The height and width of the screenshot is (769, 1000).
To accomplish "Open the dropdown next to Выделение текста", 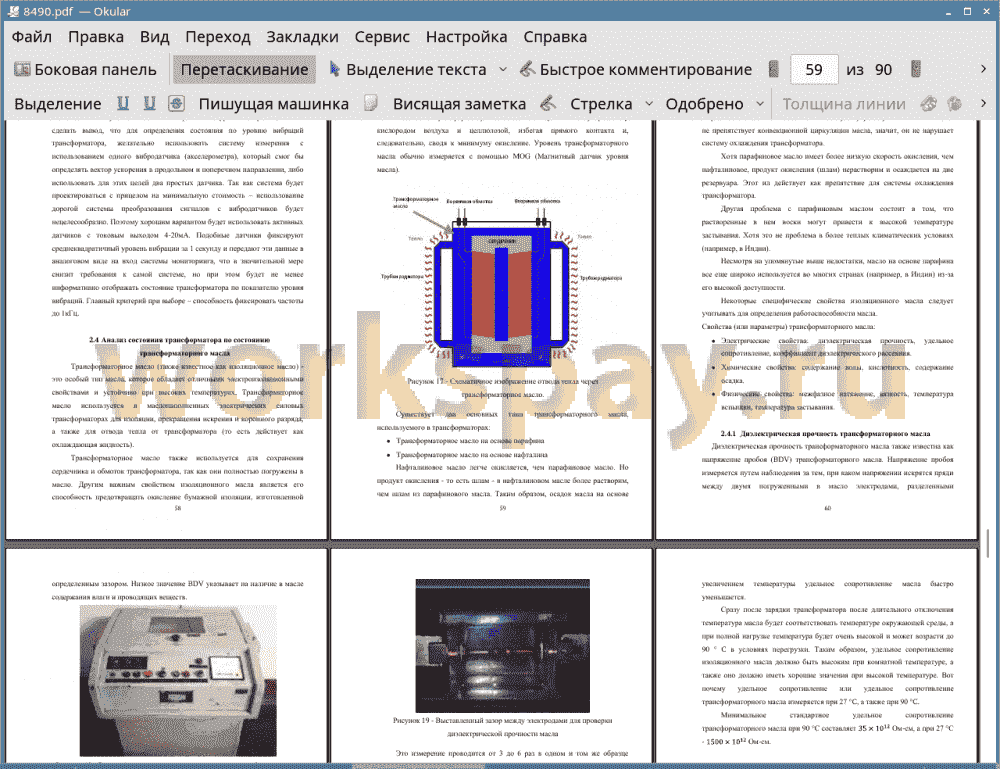I will point(503,69).
